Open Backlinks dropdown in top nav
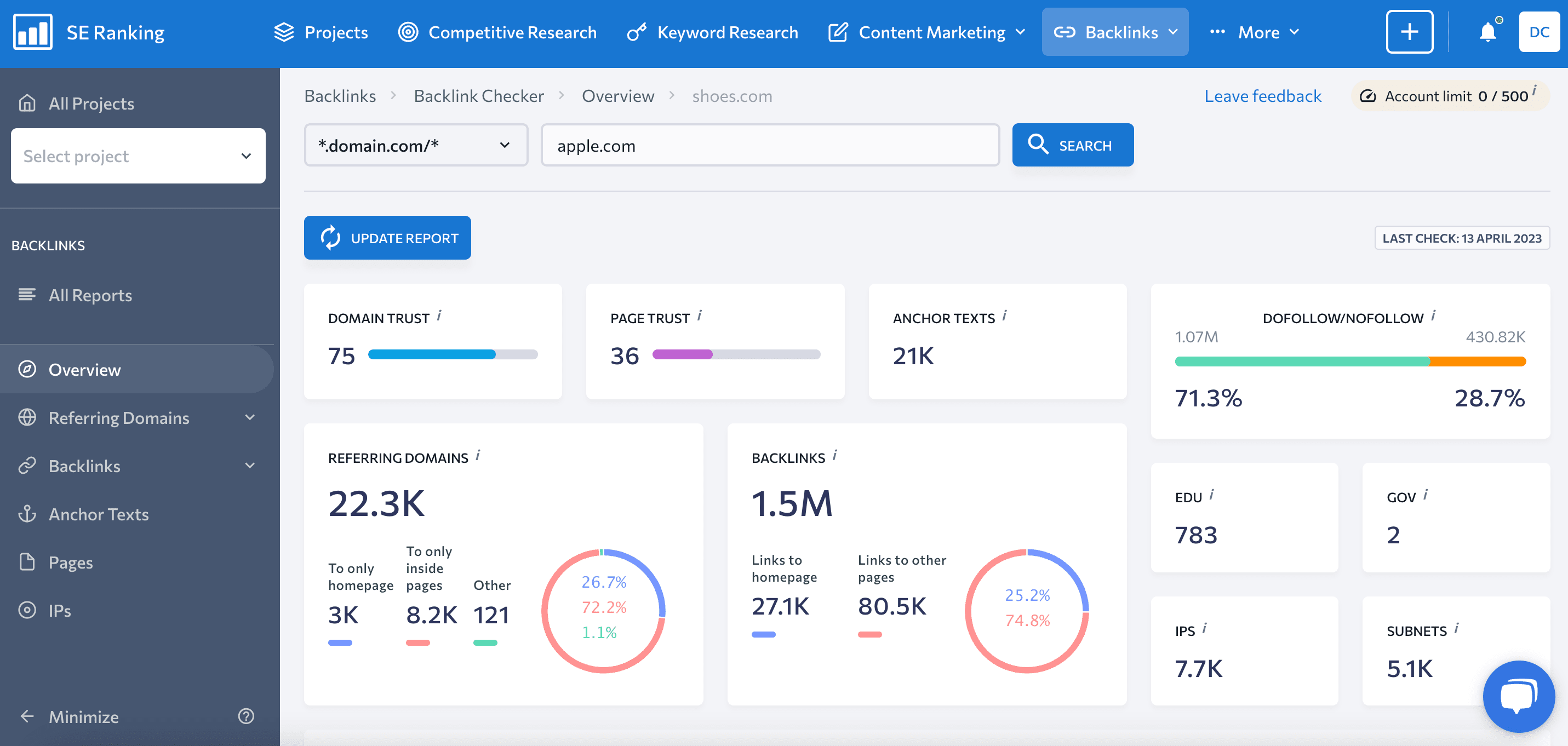This screenshot has height=746, width=1568. (1115, 32)
